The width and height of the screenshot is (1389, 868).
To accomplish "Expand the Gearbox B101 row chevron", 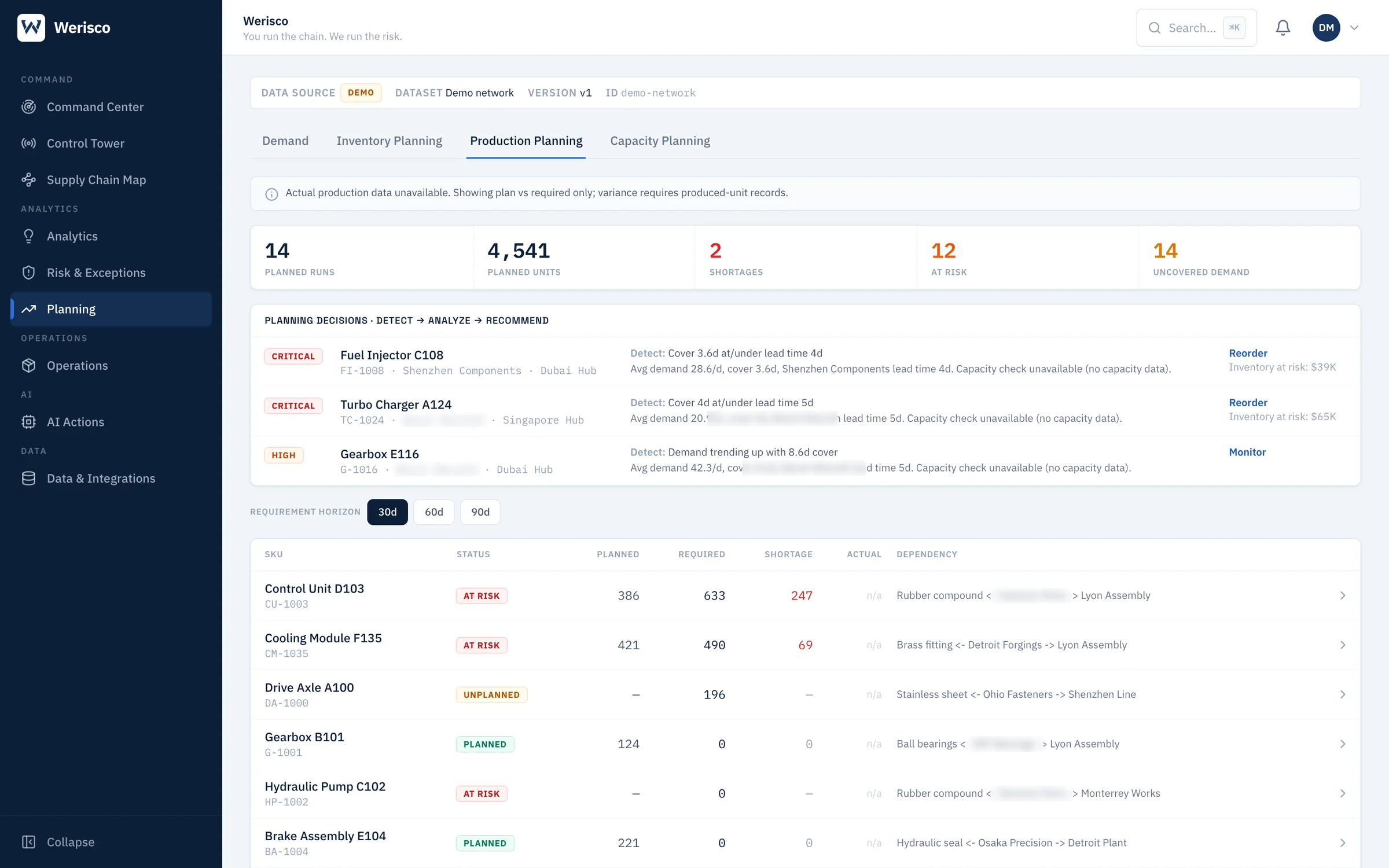I will click(1343, 744).
